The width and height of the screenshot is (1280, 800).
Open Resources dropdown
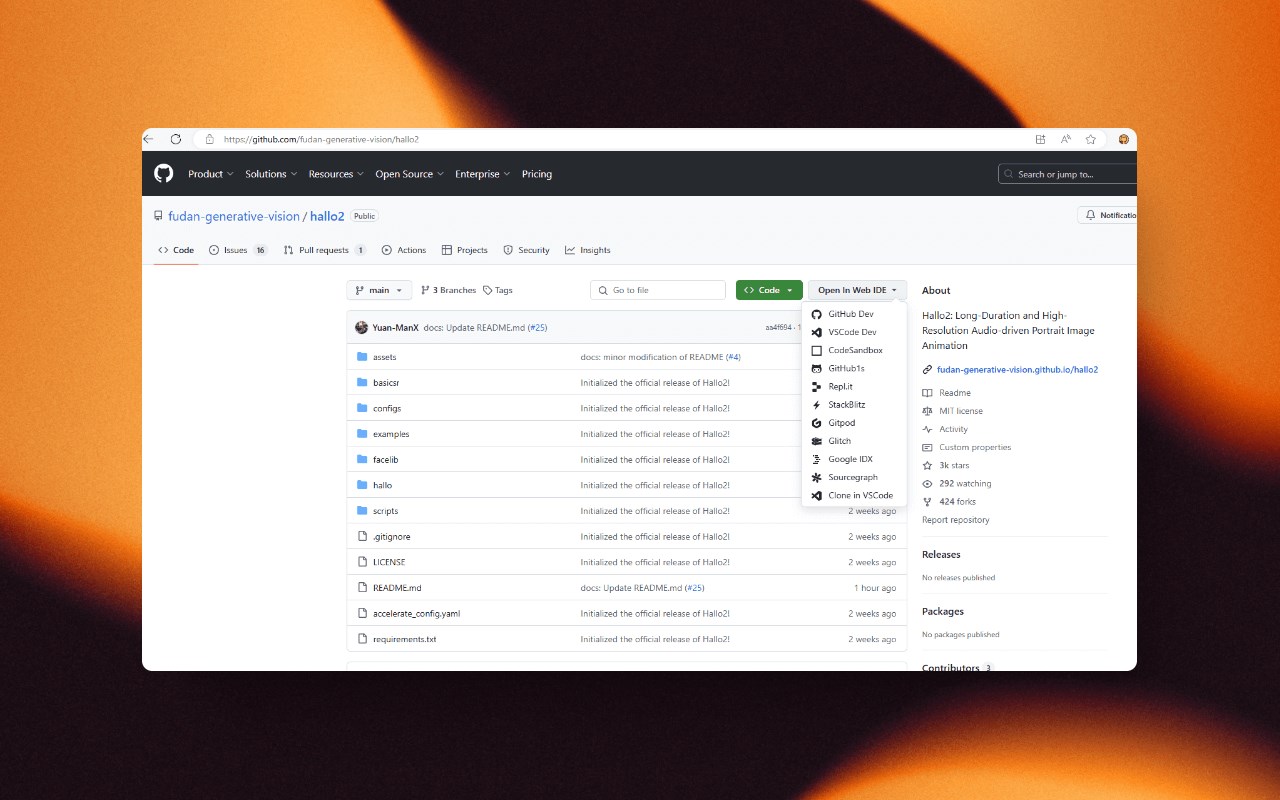[x=337, y=174]
